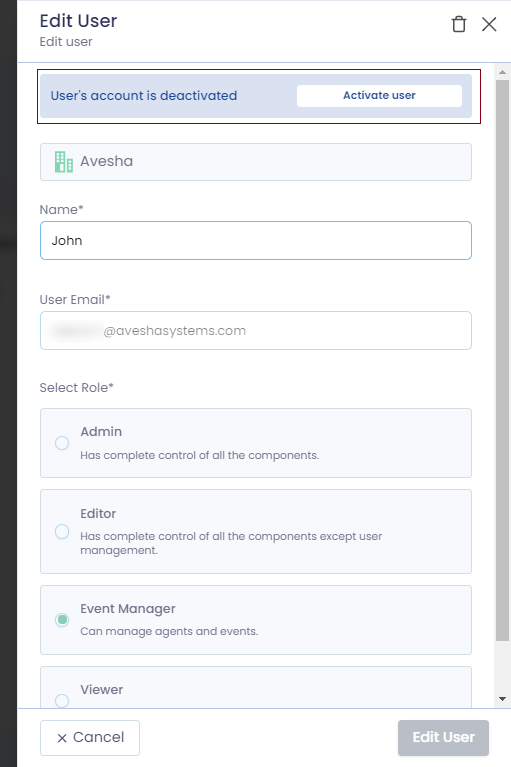Click the X icon in Cancel

[62, 738]
